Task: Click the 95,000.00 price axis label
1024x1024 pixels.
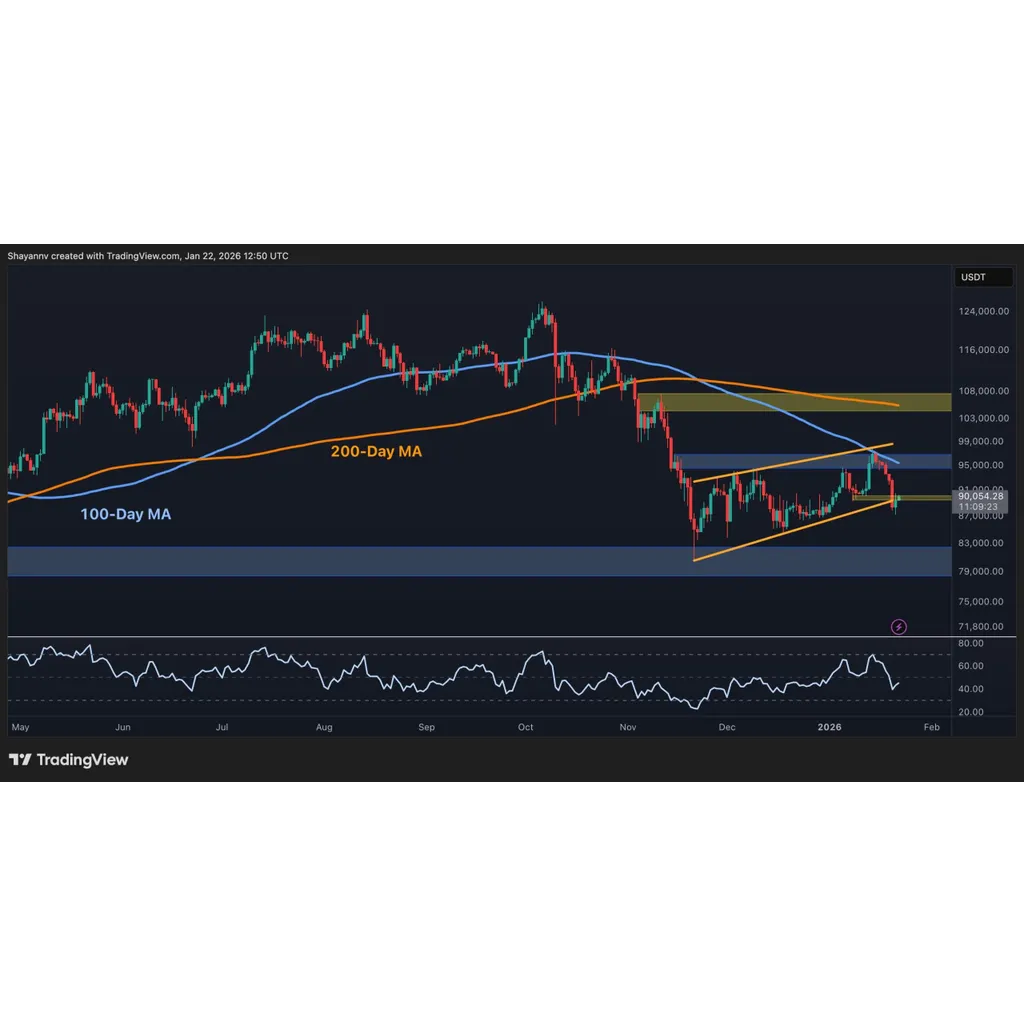Action: click(x=981, y=465)
